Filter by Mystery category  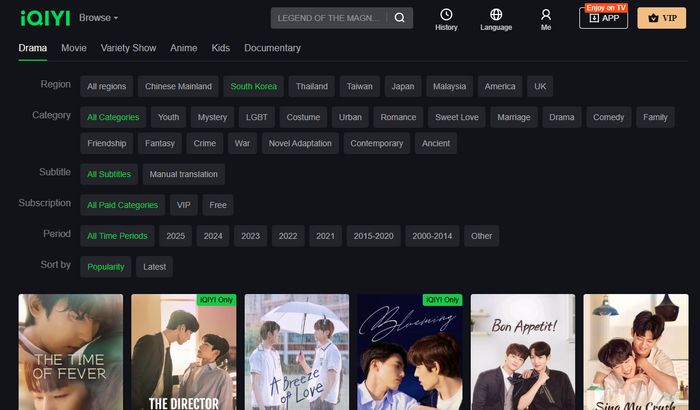point(212,117)
